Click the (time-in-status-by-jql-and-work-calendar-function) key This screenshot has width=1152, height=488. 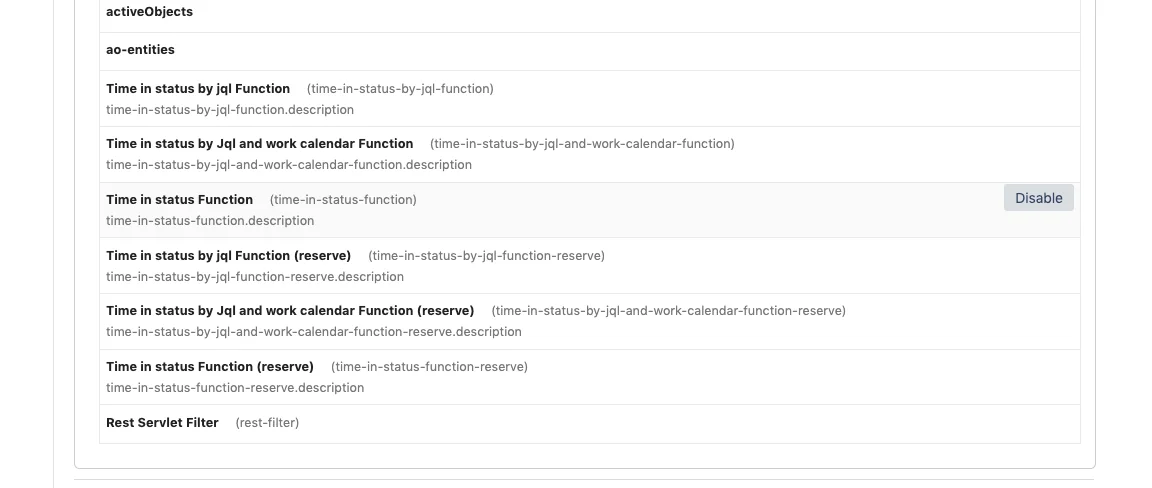[582, 144]
